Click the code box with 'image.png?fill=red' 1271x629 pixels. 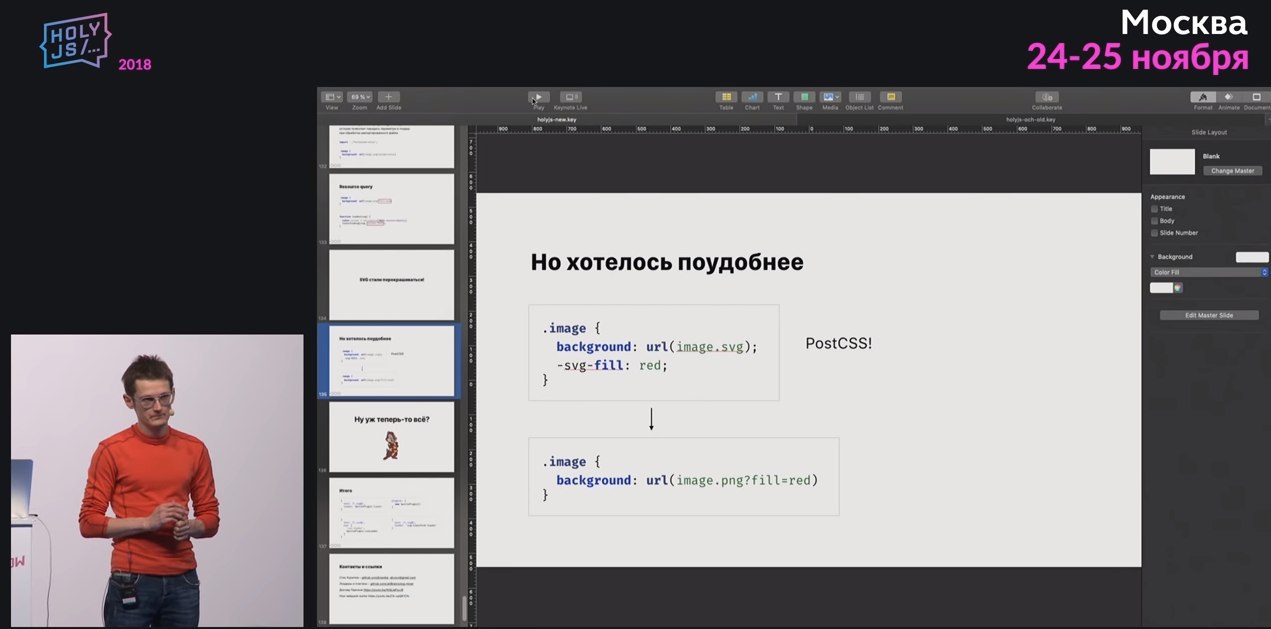point(684,476)
